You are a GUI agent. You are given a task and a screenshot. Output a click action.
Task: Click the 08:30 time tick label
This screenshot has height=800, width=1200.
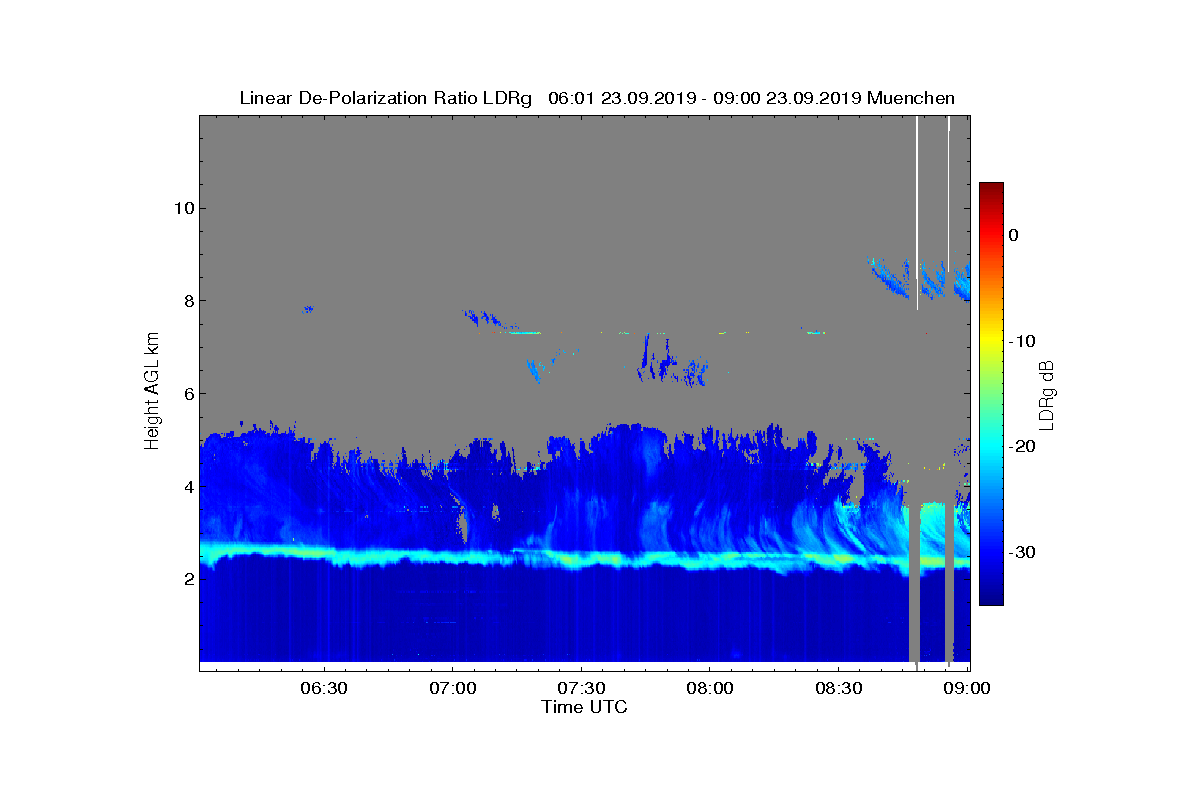[x=838, y=689]
